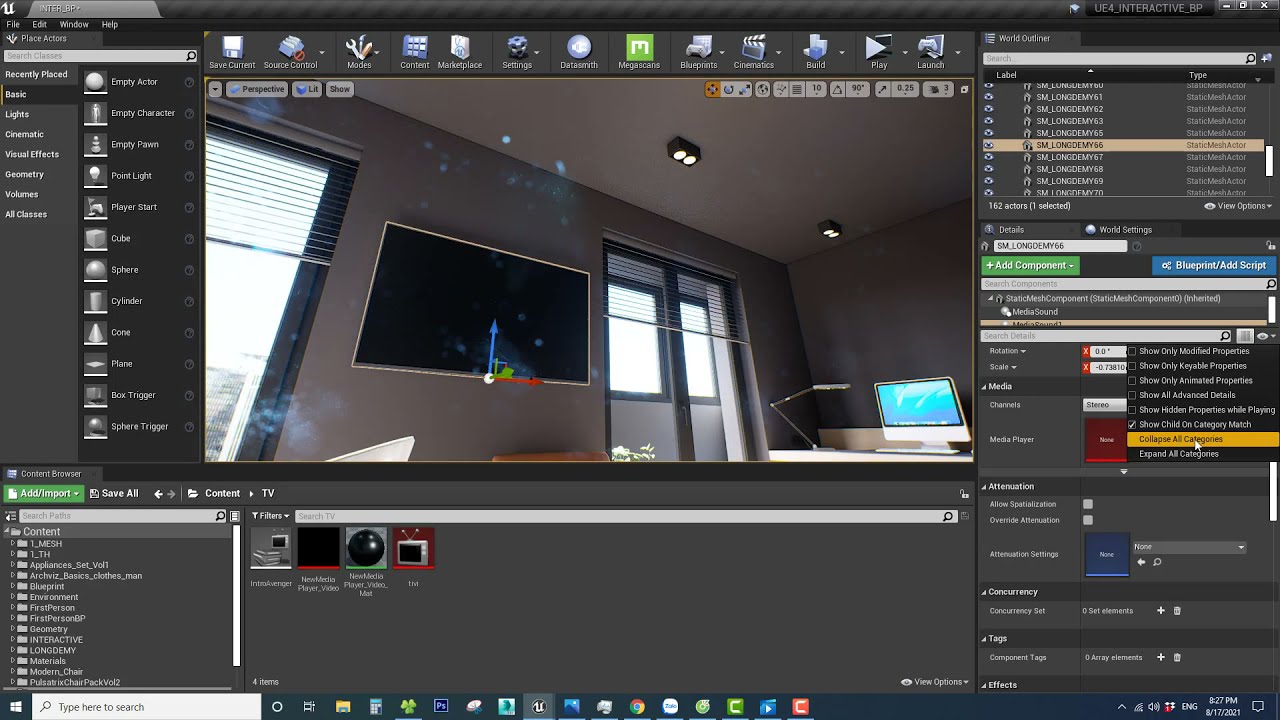1280x720 pixels.
Task: Open Chrome from the Windows taskbar
Action: tap(637, 707)
